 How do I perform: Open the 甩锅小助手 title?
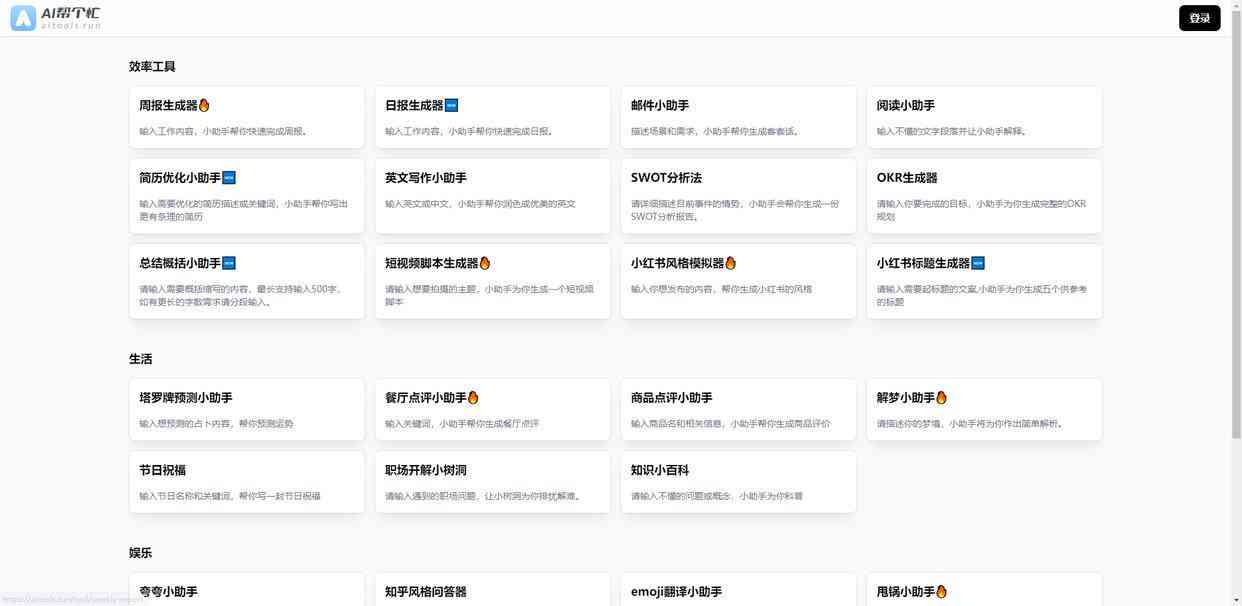pyautogui.click(x=906, y=591)
